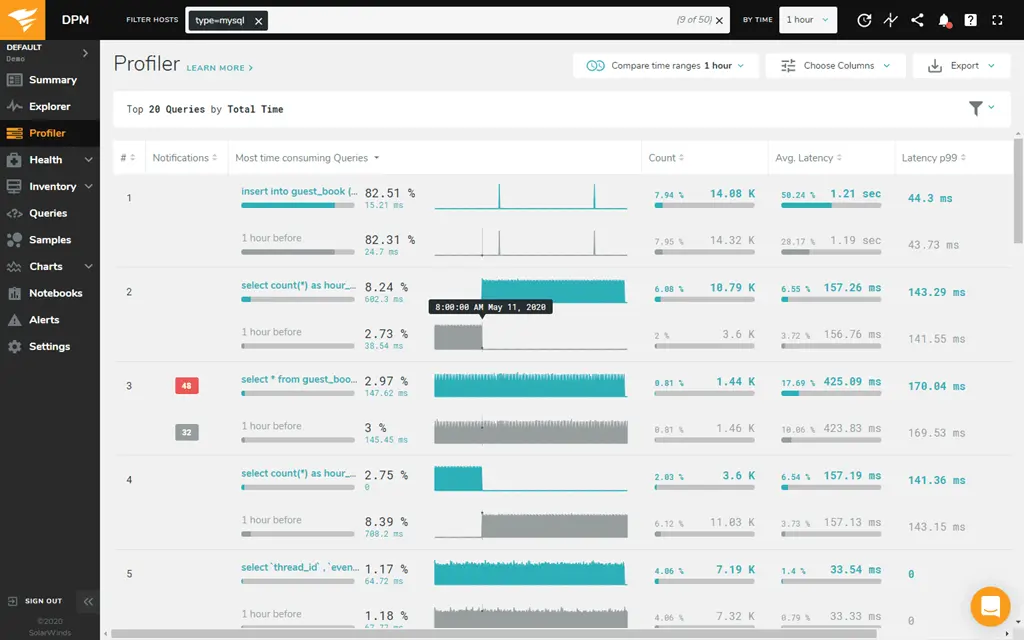Click the SolarWinds logo in the top-left corner

pyautogui.click(x=20, y=20)
